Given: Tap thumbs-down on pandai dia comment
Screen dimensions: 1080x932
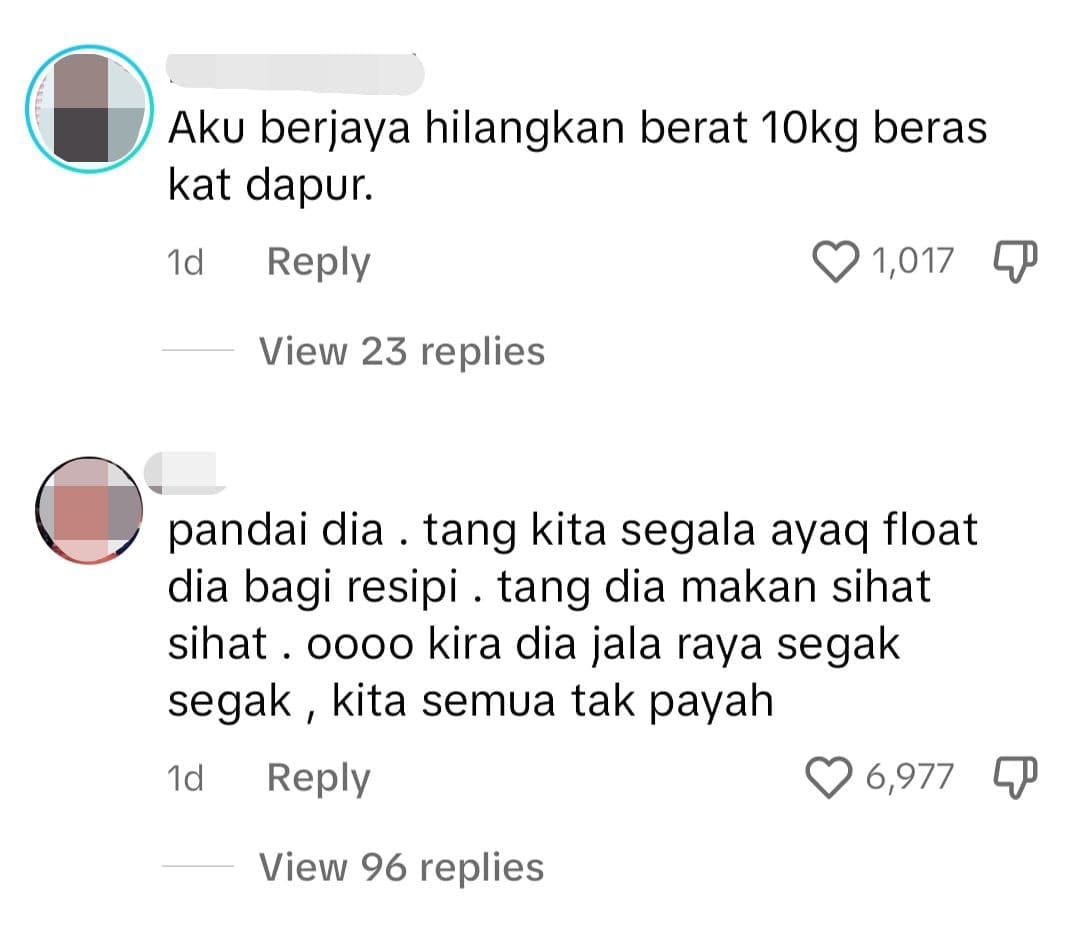Looking at the screenshot, I should (x=1015, y=778).
